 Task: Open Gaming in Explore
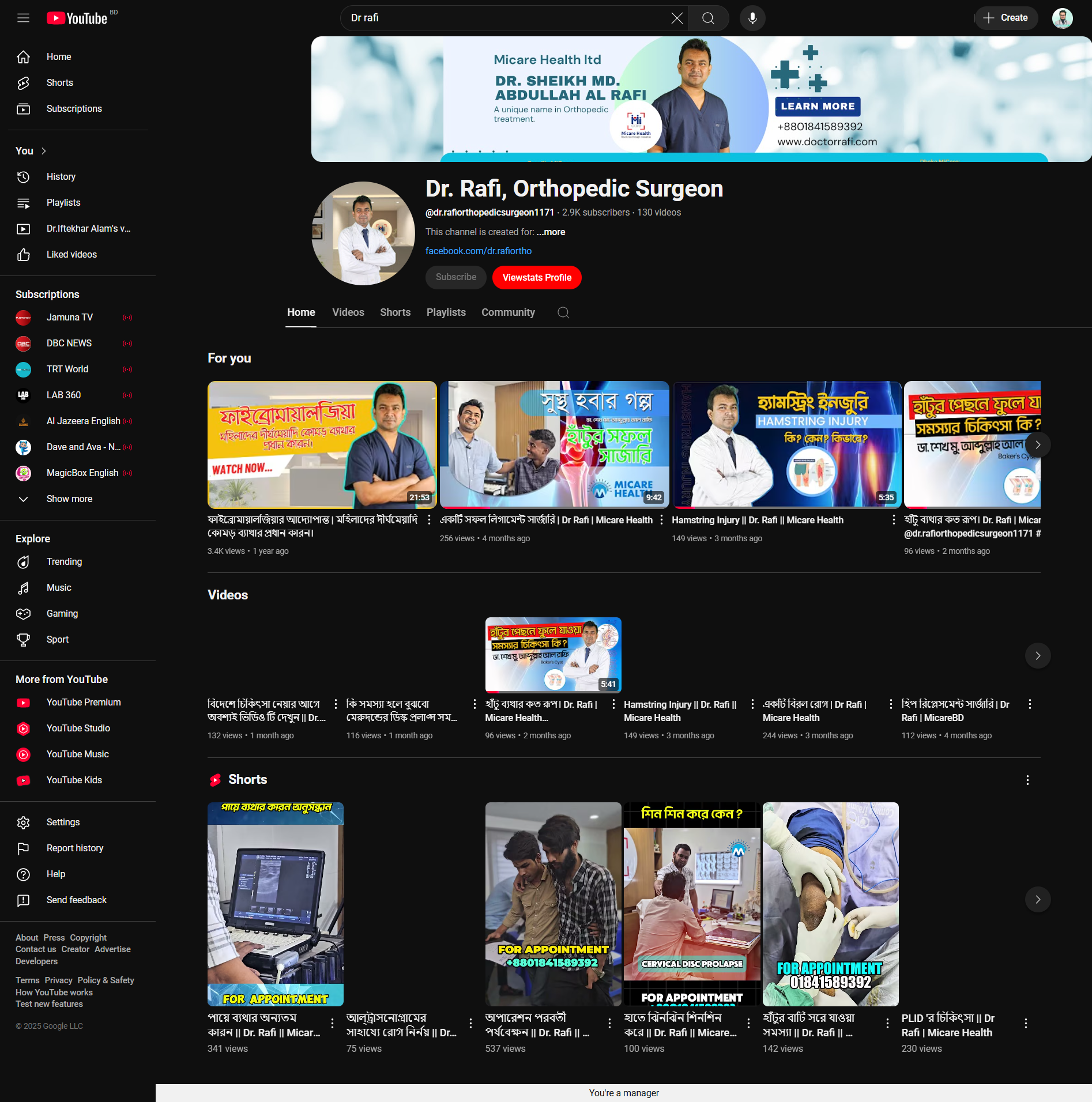78,614
